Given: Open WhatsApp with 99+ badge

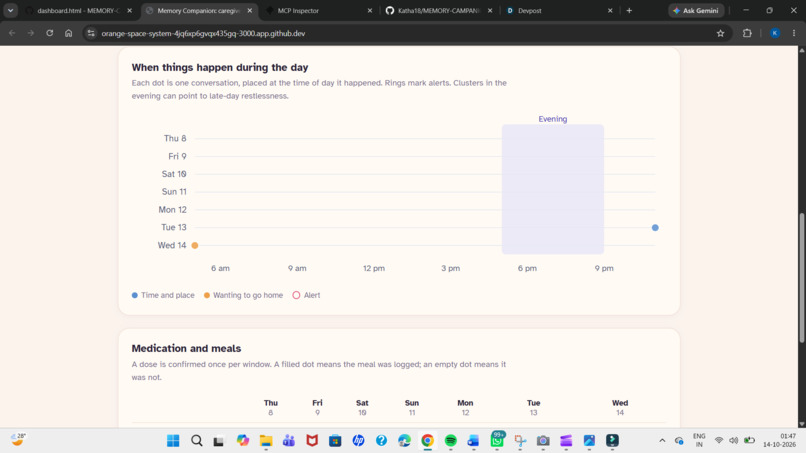Looking at the screenshot, I should coord(497,440).
